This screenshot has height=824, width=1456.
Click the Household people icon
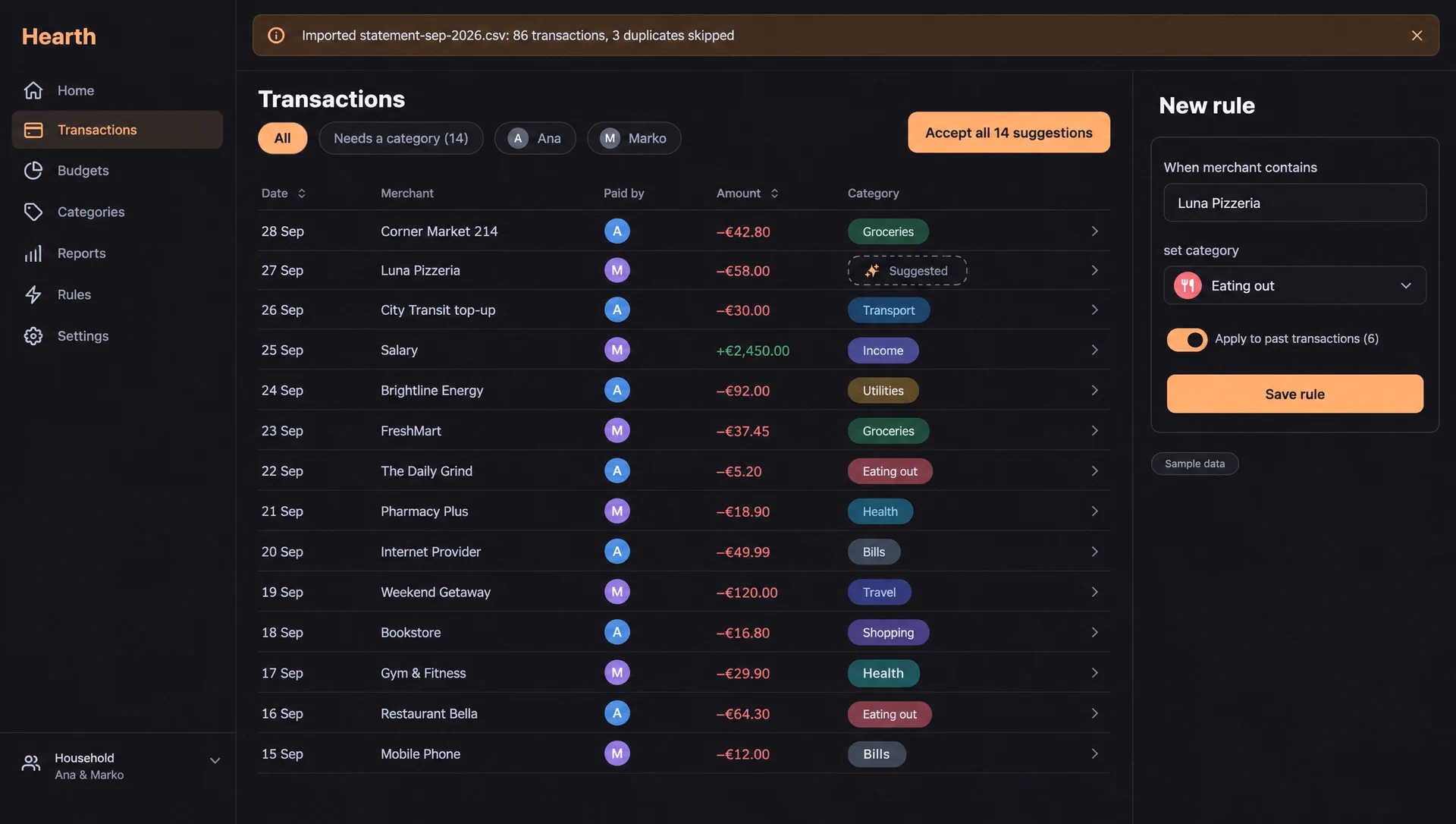pos(31,763)
